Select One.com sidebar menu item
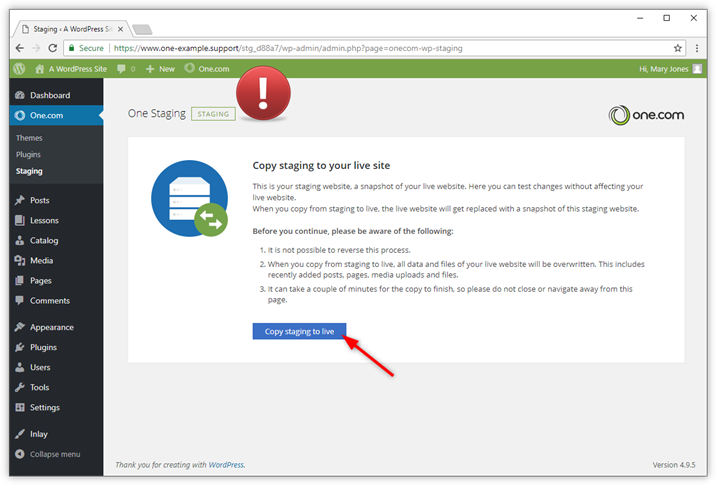The width and height of the screenshot is (716, 485). click(56, 116)
